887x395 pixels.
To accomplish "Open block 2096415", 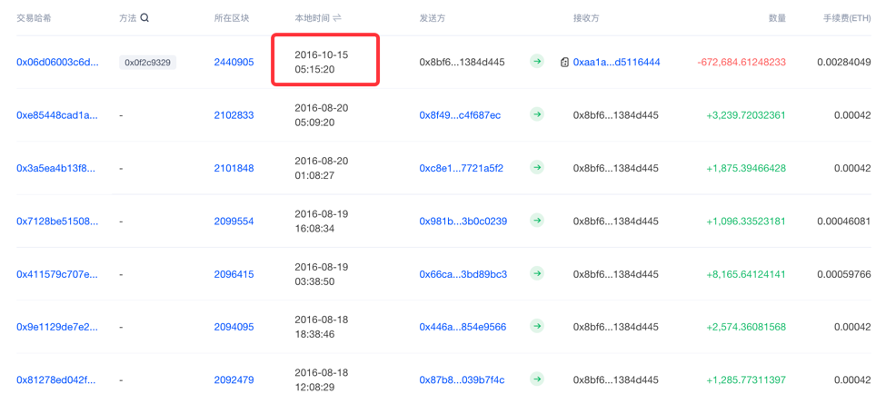I will tap(234, 274).
